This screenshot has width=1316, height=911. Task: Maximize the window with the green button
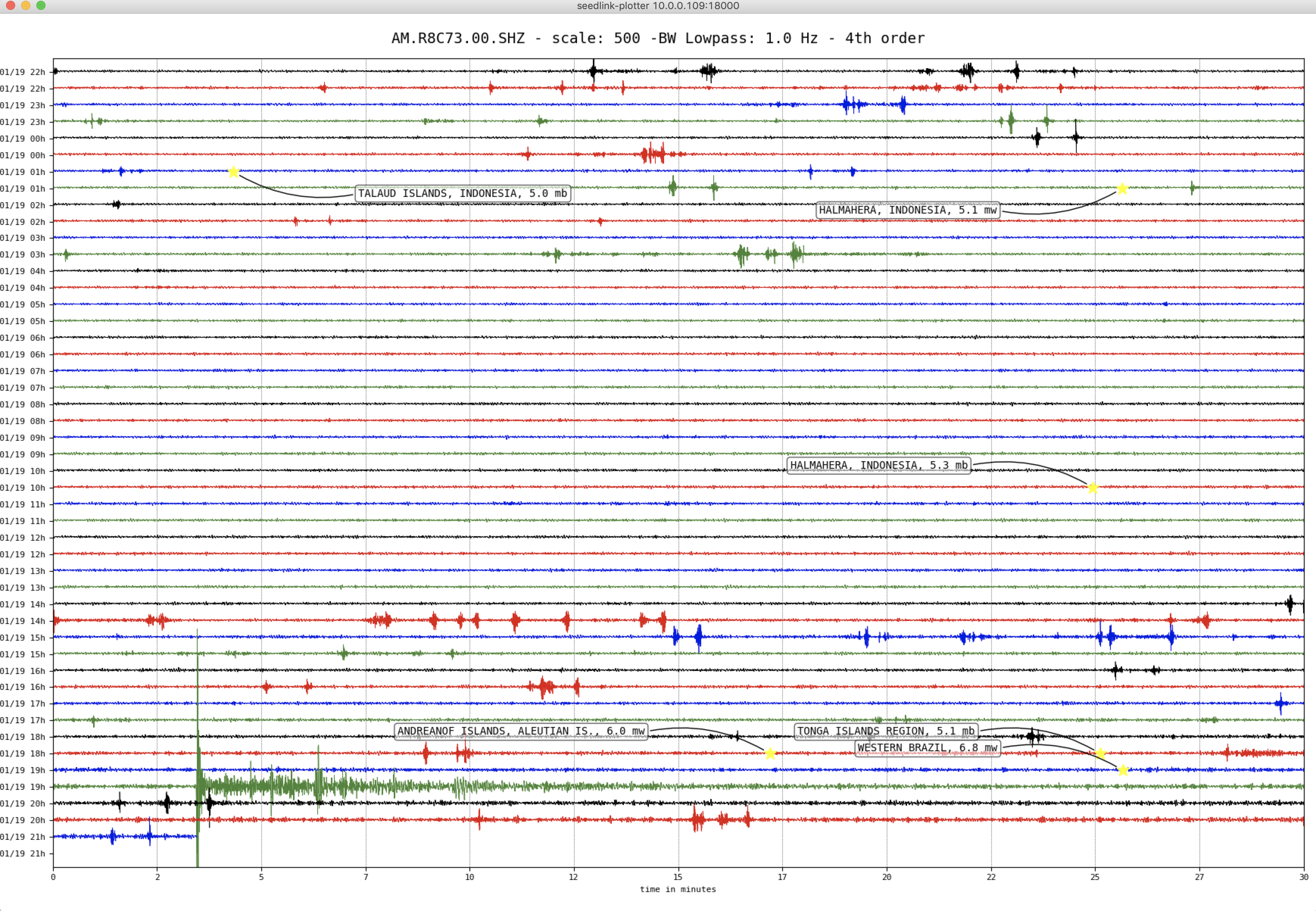[x=41, y=5]
